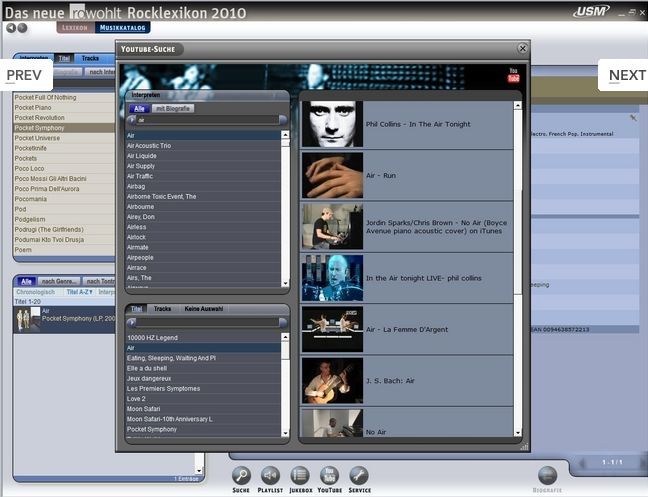This screenshot has height=497, width=648.
Task: Go back with the left navigation arrow
Action: tap(11, 28)
